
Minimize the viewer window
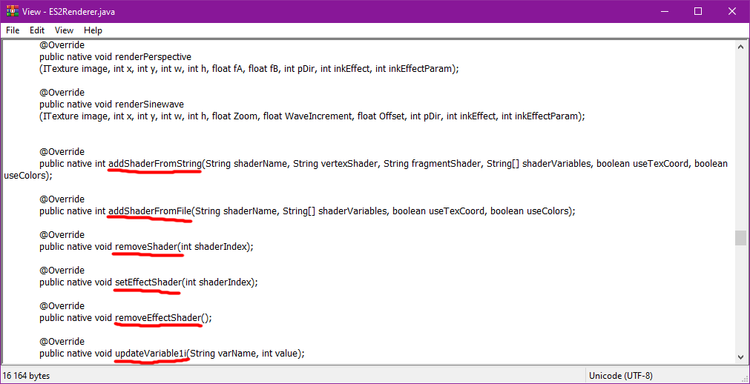coord(664,11)
